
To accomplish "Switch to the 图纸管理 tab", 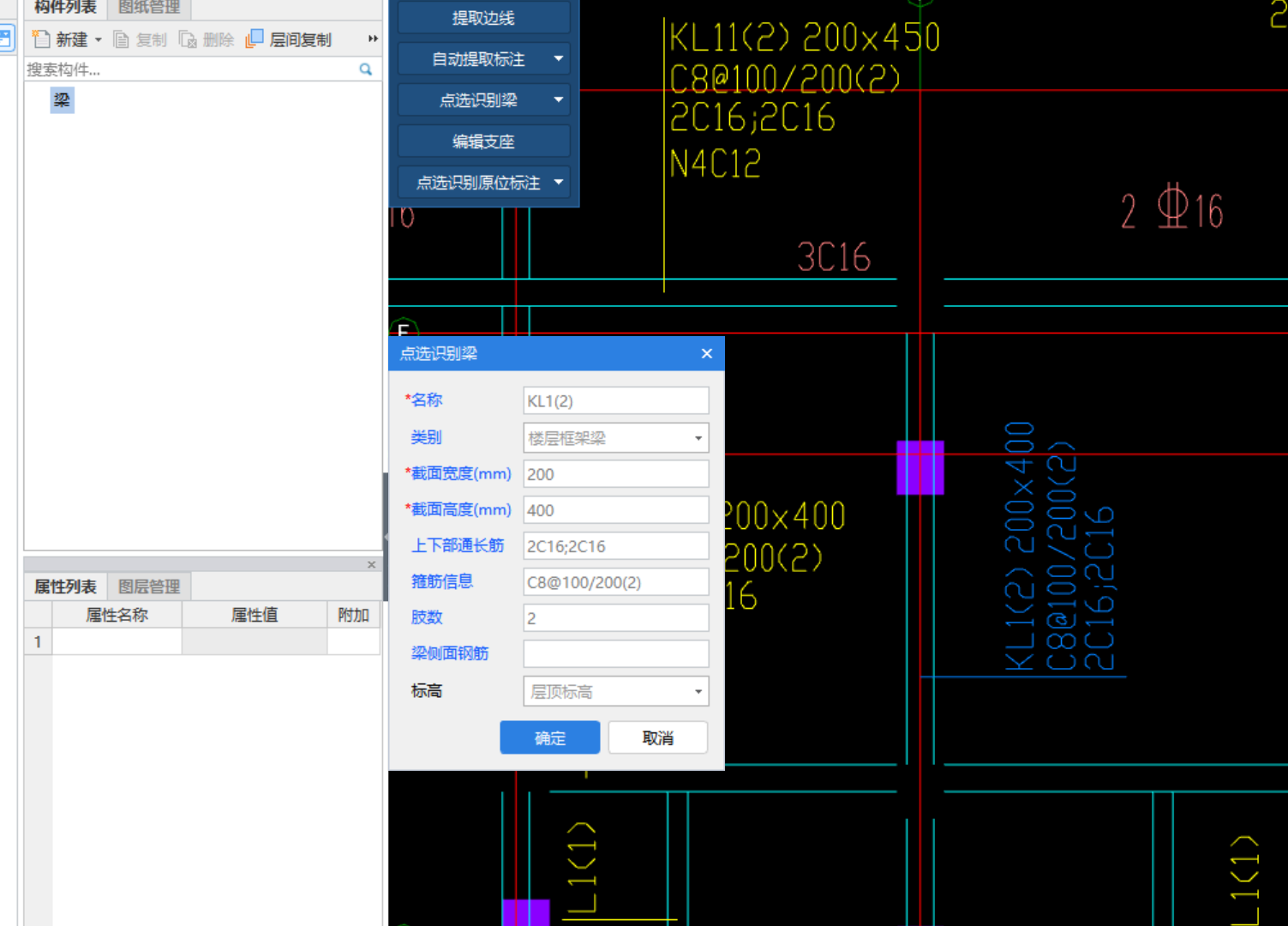I will pos(149,8).
